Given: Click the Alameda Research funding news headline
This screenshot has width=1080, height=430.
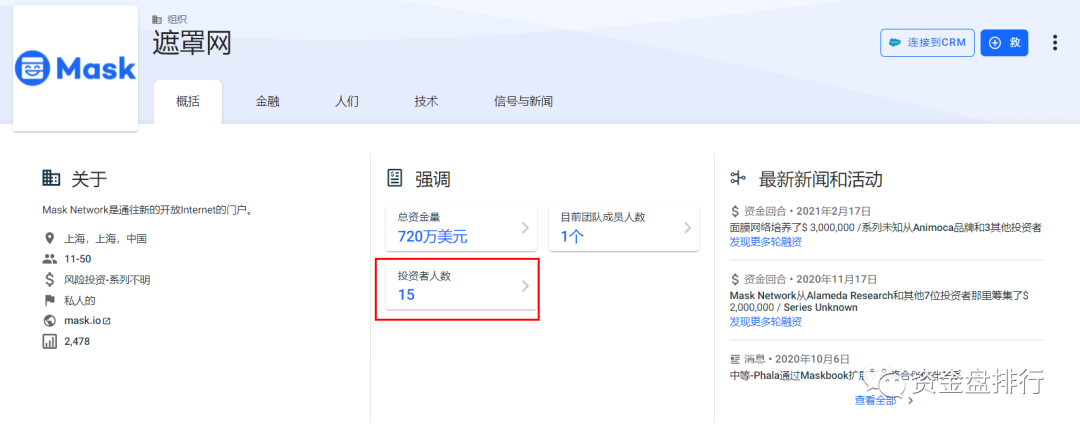Looking at the screenshot, I should [879, 301].
